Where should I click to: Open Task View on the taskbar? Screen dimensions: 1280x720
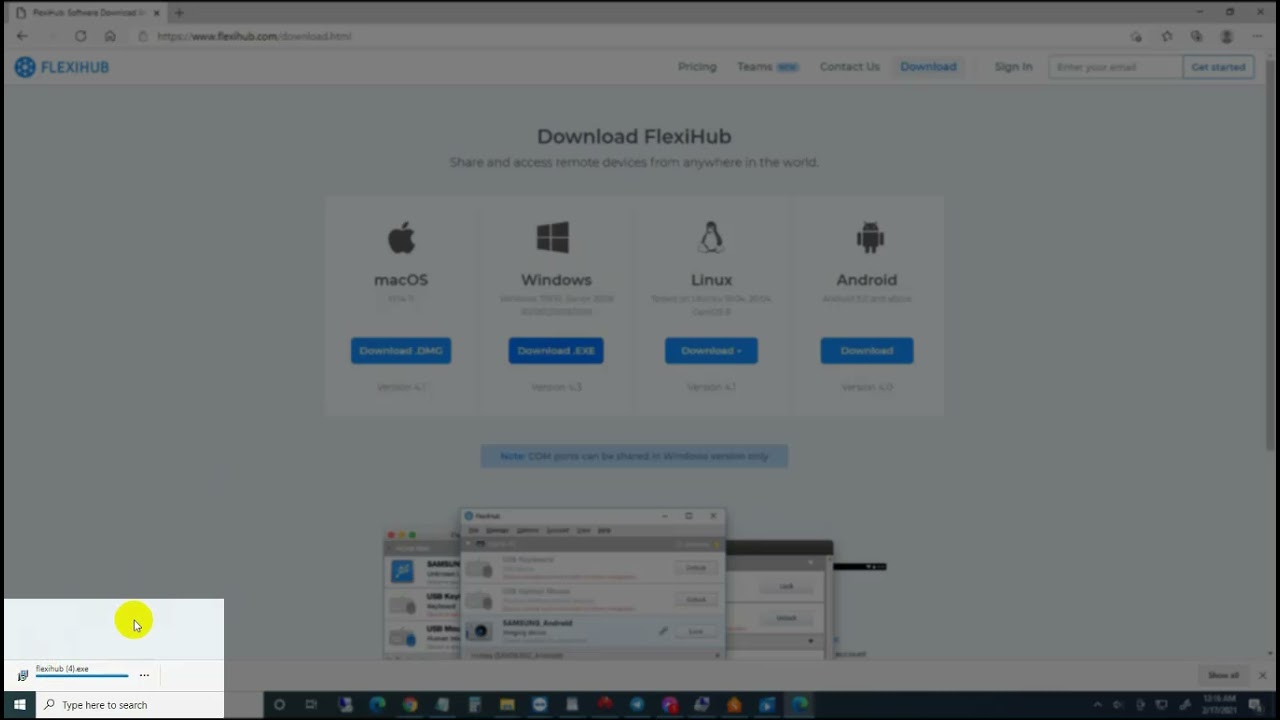click(x=311, y=705)
